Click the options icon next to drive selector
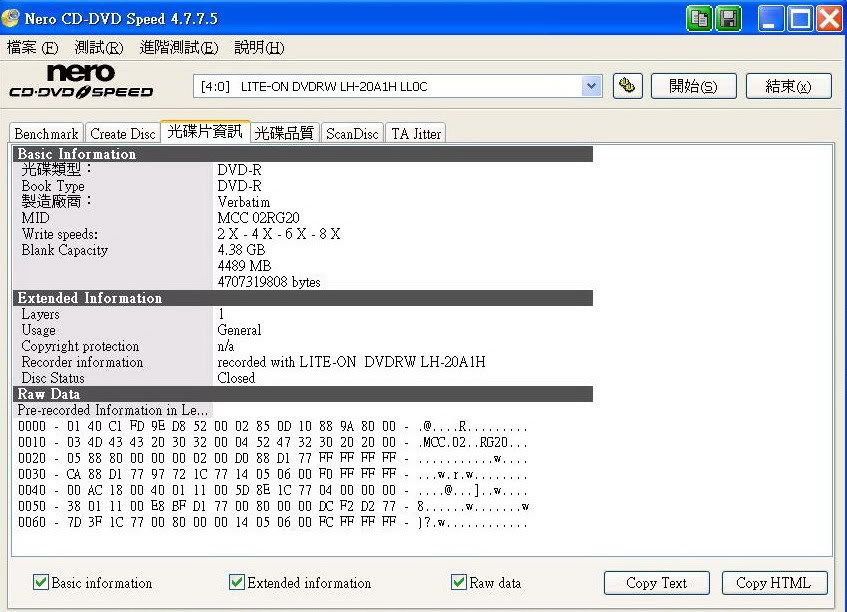This screenshot has height=612, width=847. coord(628,86)
